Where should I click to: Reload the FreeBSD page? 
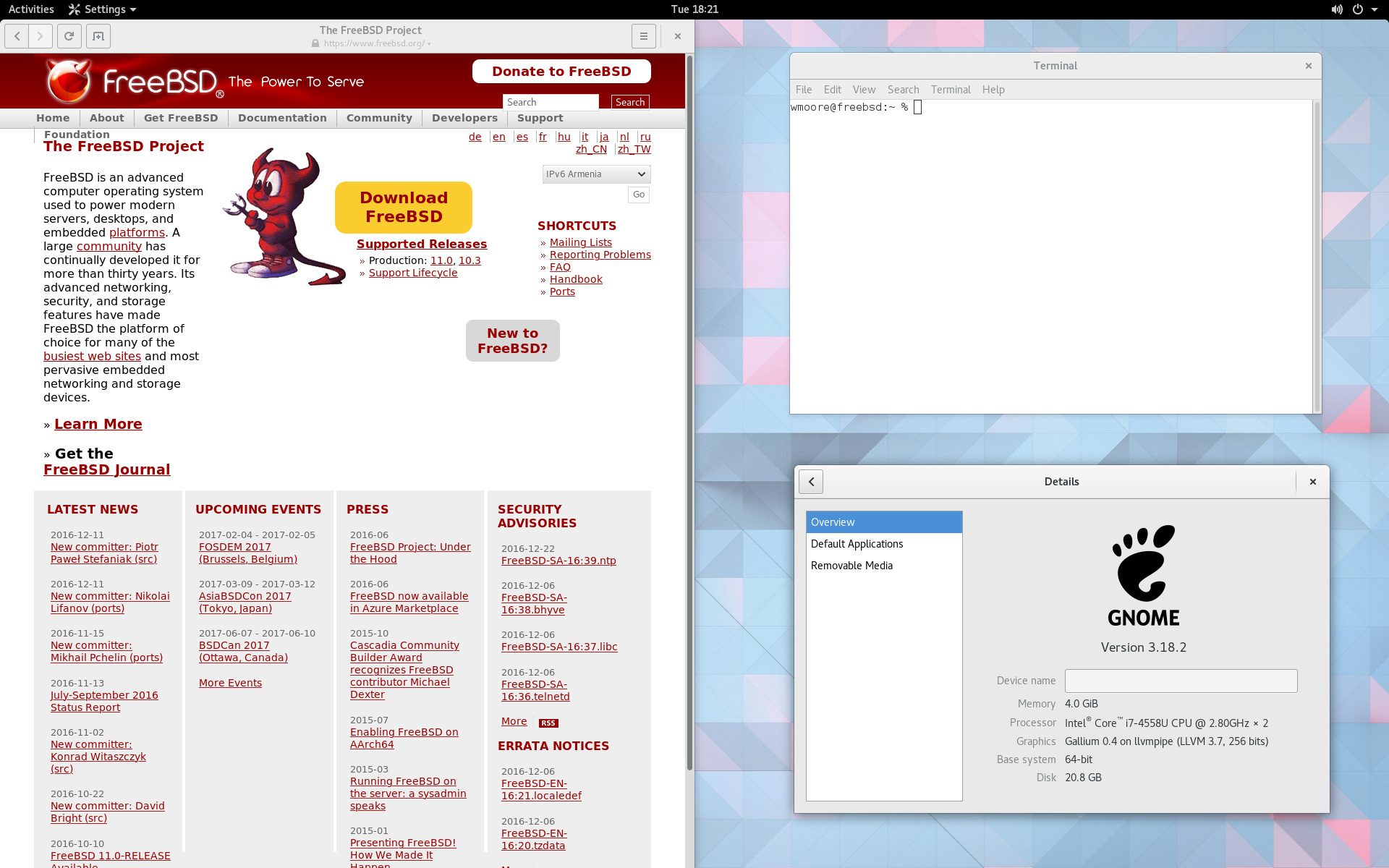(69, 36)
